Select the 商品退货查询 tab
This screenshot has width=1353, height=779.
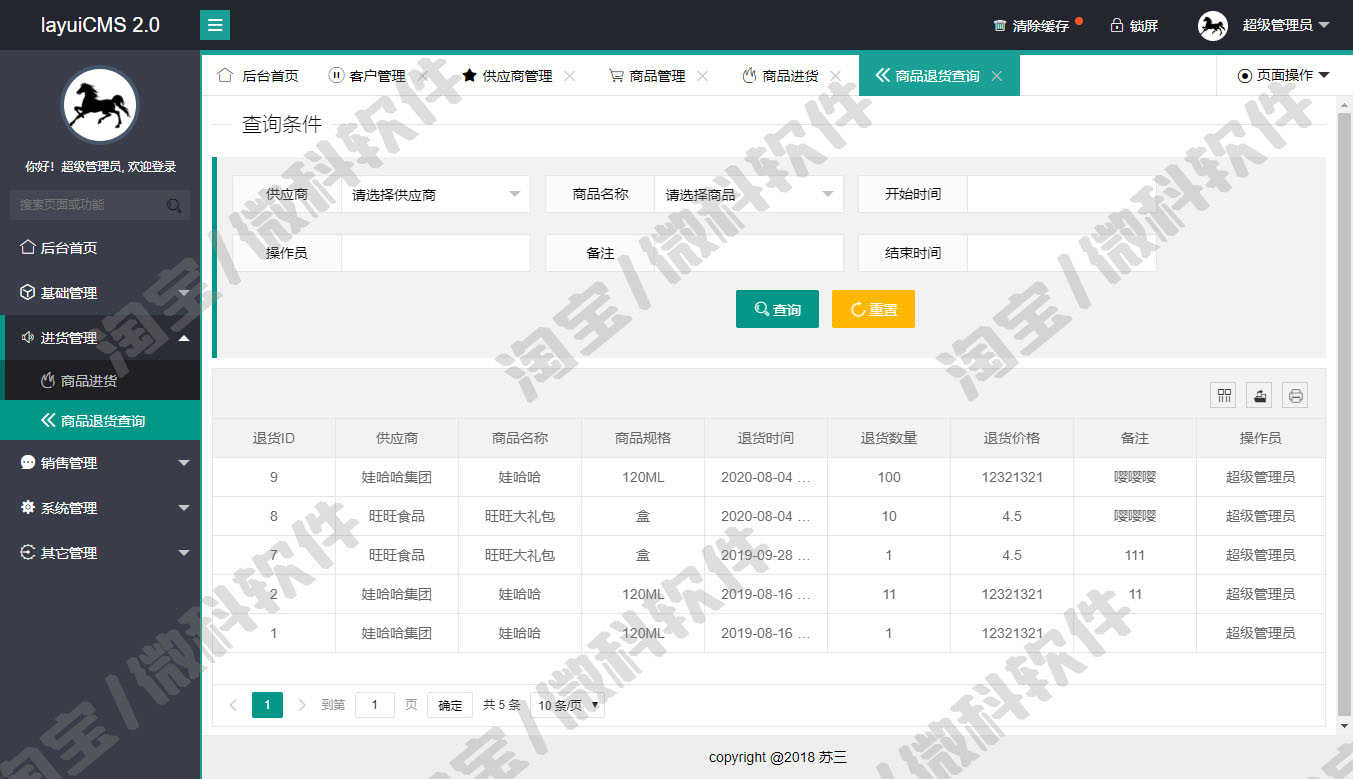[x=937, y=76]
